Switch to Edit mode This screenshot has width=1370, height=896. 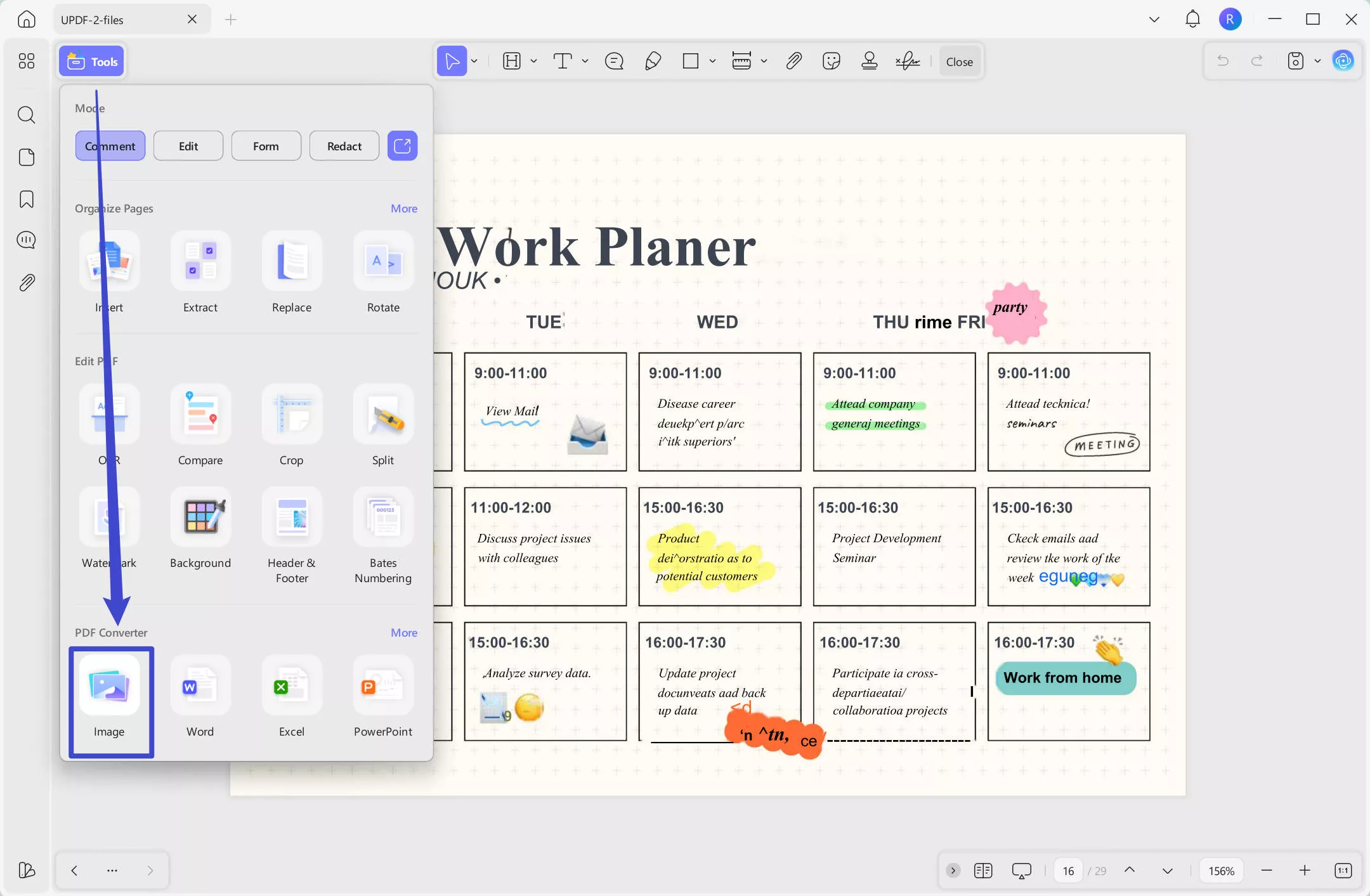tap(188, 146)
